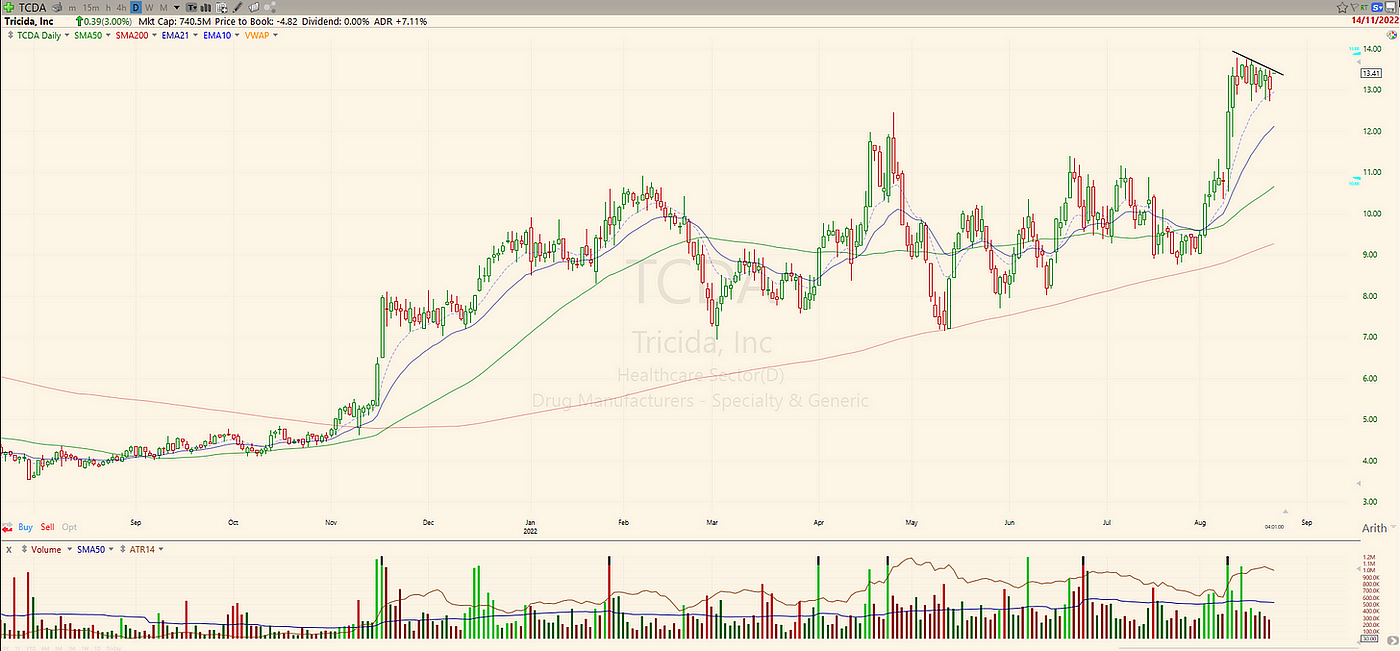This screenshot has height=651, width=1400.
Task: Click the trade arrows icon near Buy
Action: click(x=8, y=527)
